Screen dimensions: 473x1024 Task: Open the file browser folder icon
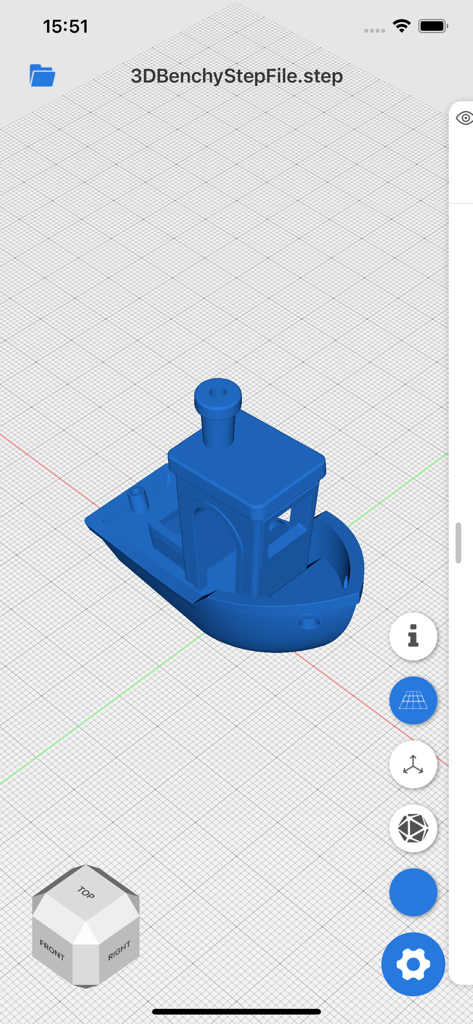pos(42,76)
